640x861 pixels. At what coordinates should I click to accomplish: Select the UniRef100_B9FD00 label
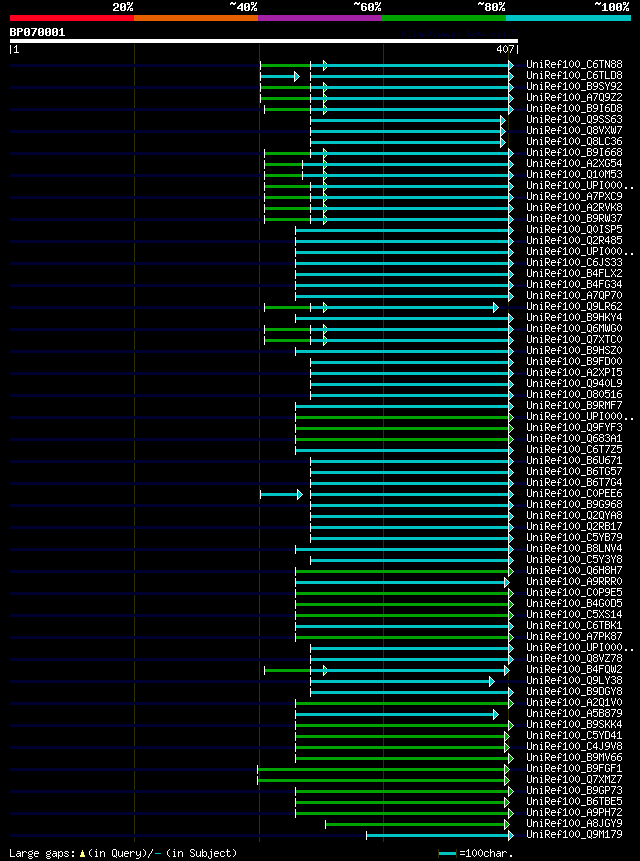click(x=574, y=361)
